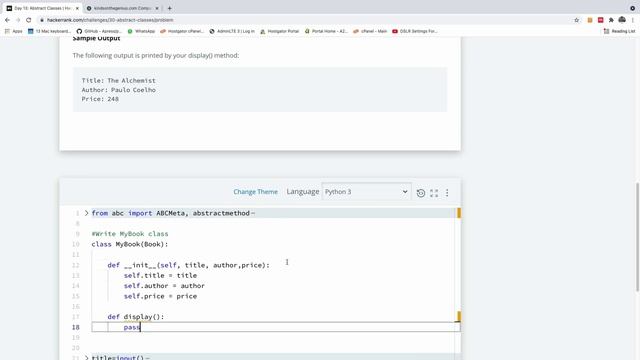Open the GitHub bookmark
640x360 pixels.
[x=99, y=31]
